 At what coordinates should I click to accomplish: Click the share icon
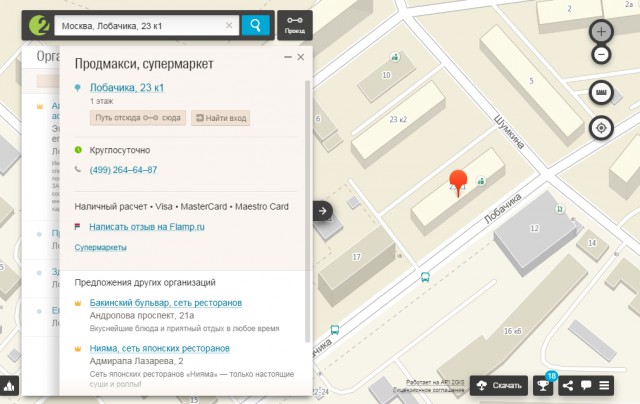tap(568, 386)
